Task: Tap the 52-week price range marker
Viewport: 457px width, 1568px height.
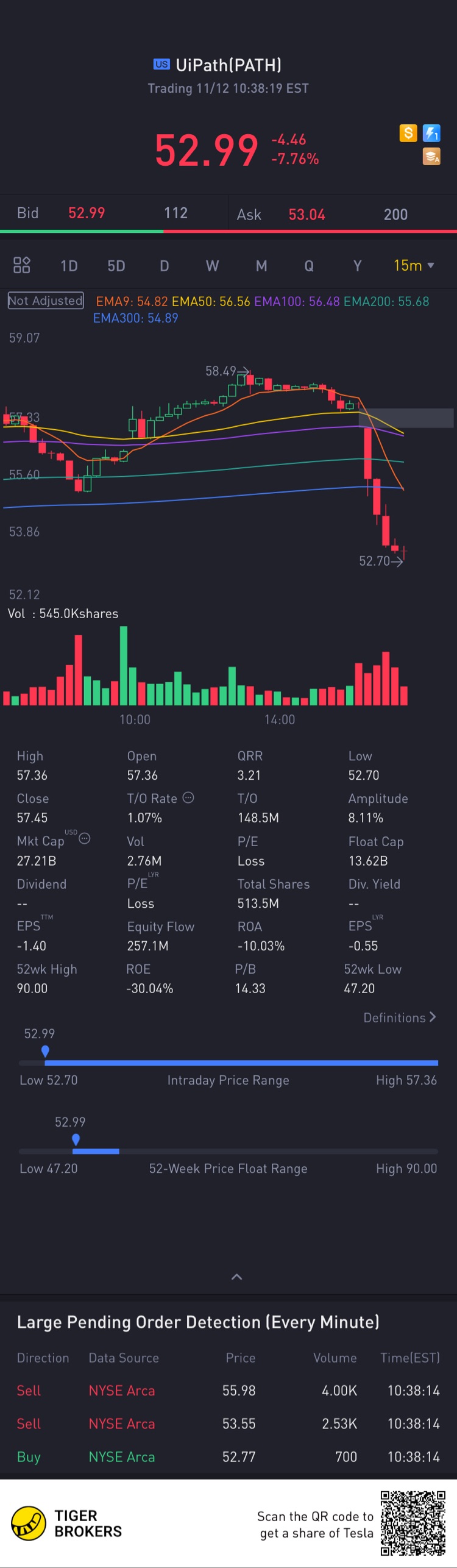Action: tap(76, 1139)
